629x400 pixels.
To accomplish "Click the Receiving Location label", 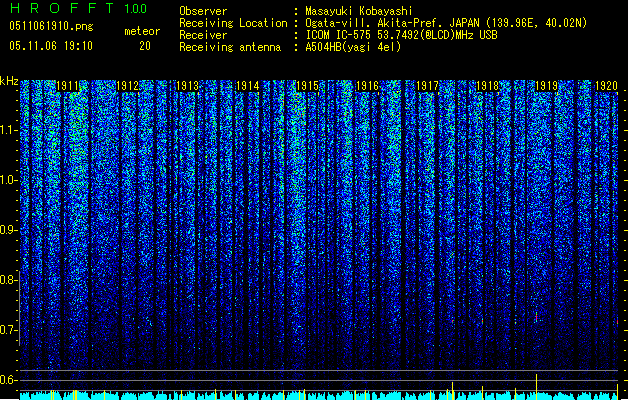I will 233,23.
